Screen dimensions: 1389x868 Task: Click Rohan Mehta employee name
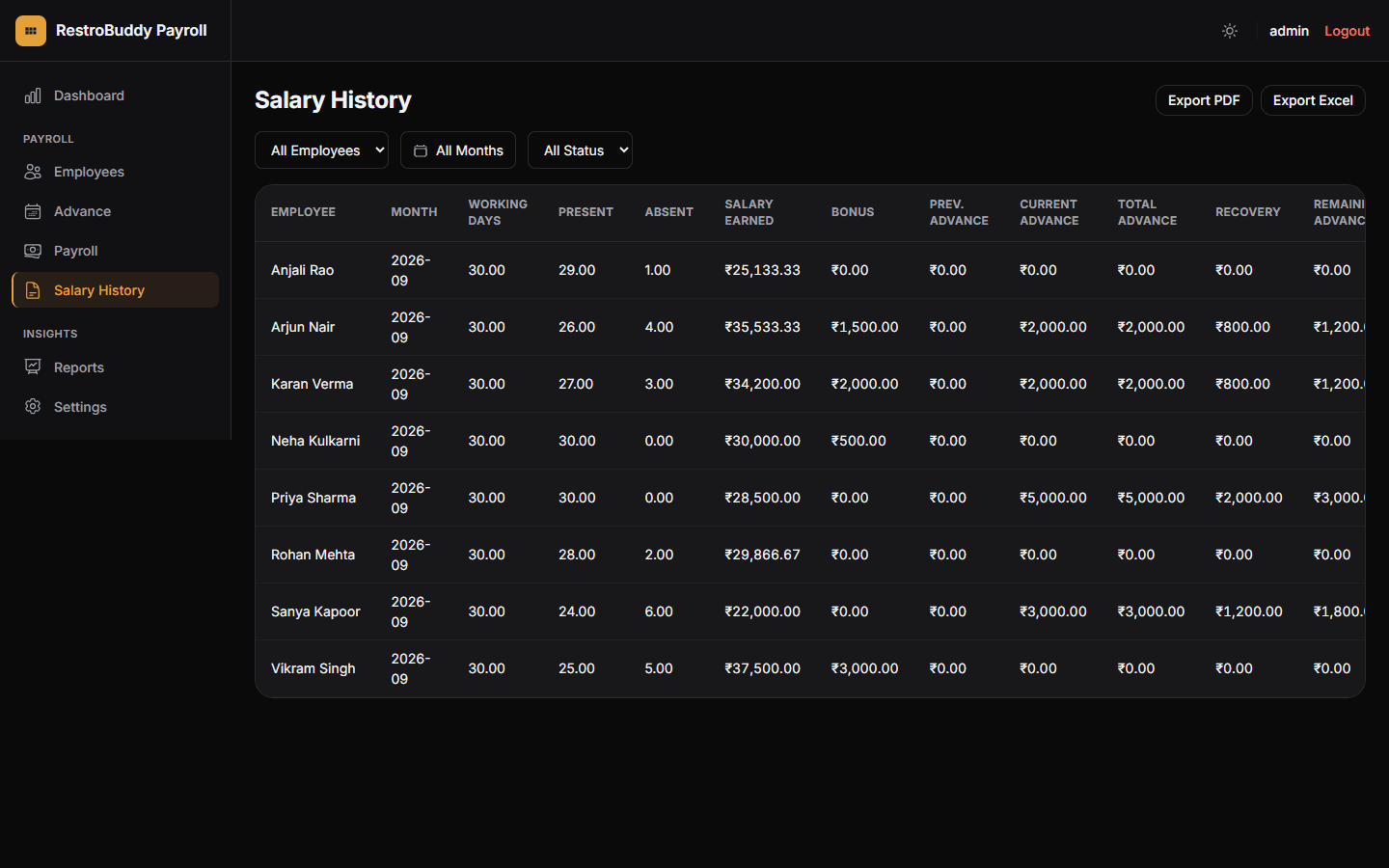[313, 555]
